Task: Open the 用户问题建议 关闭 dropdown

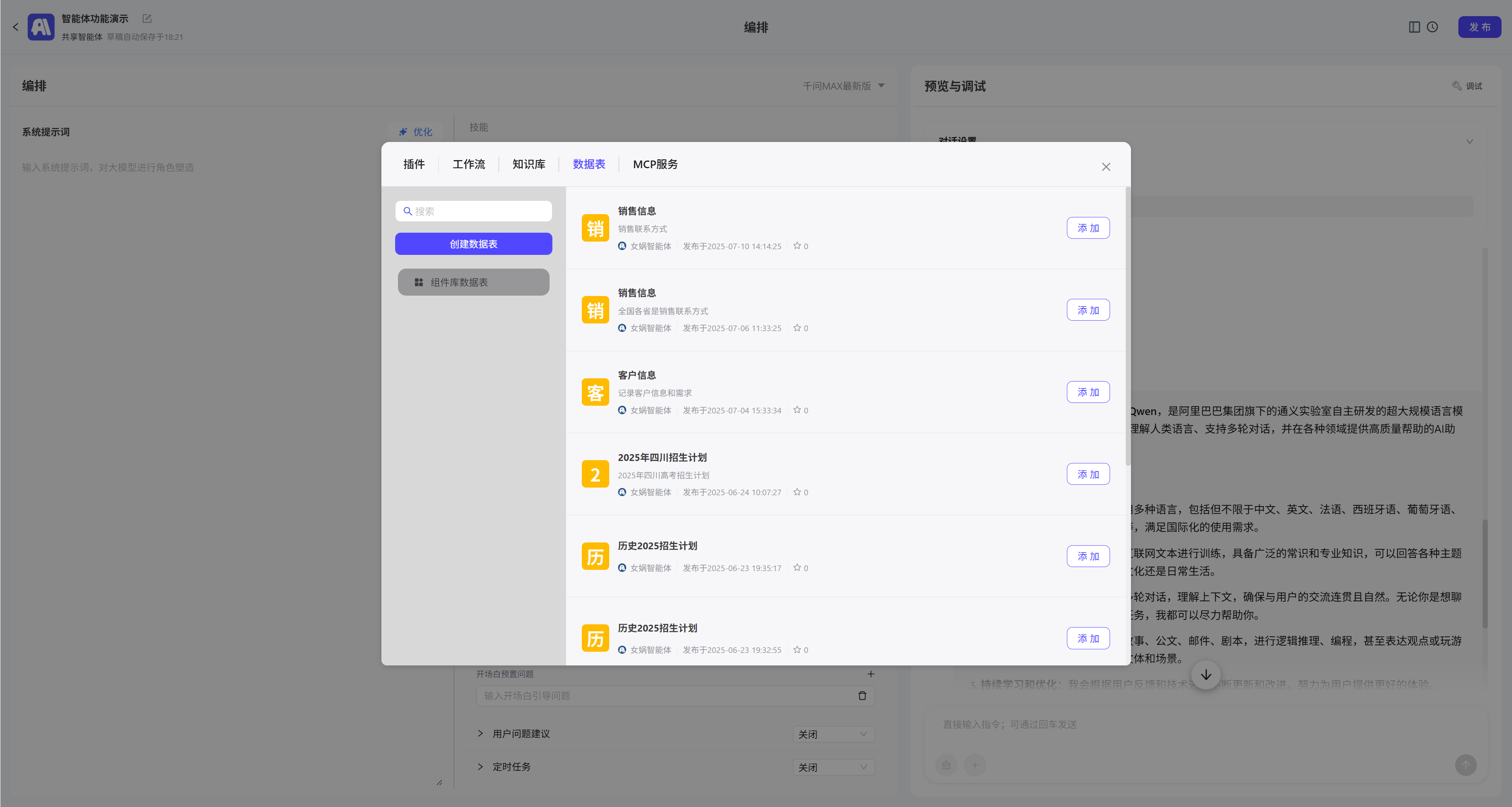Action: 833,734
